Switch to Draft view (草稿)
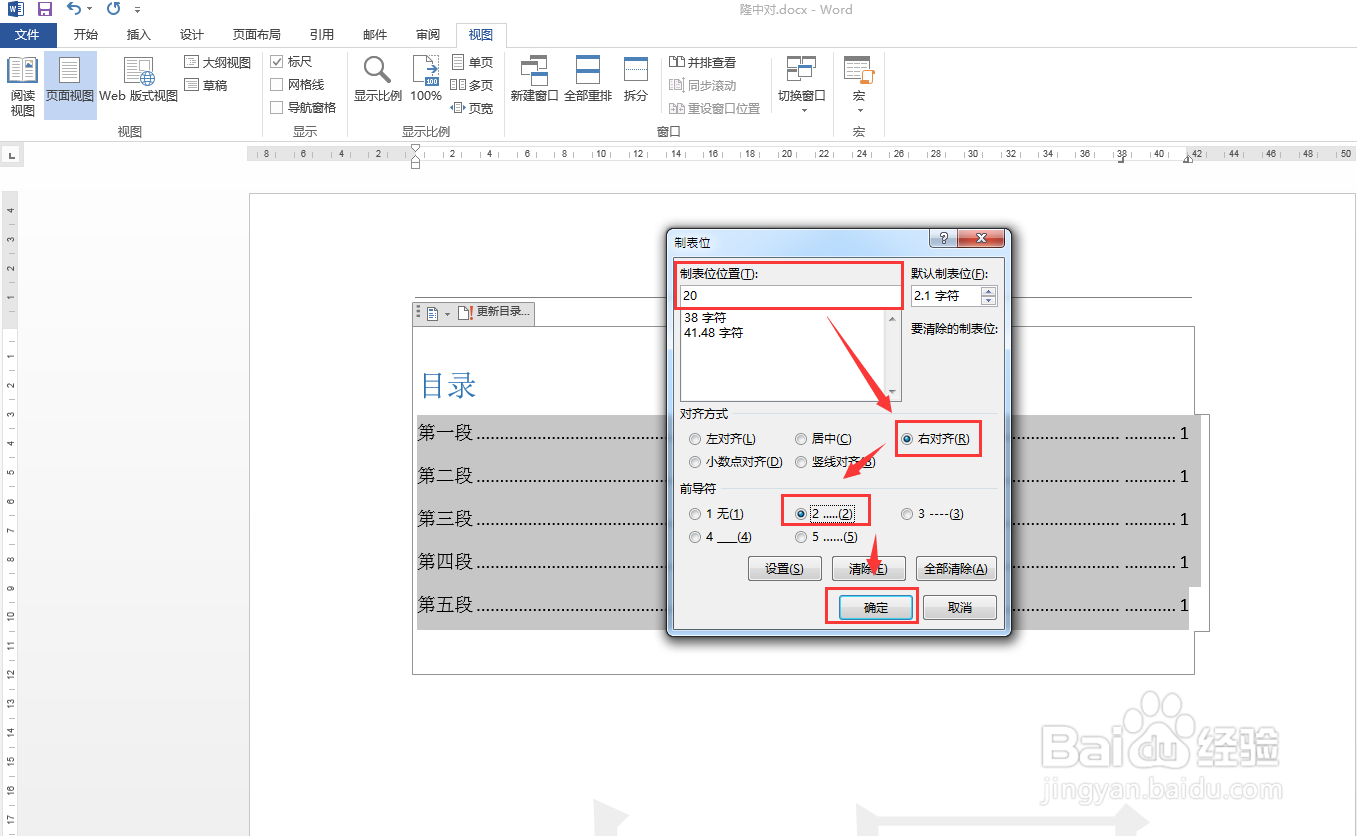1357x836 pixels. (207, 85)
